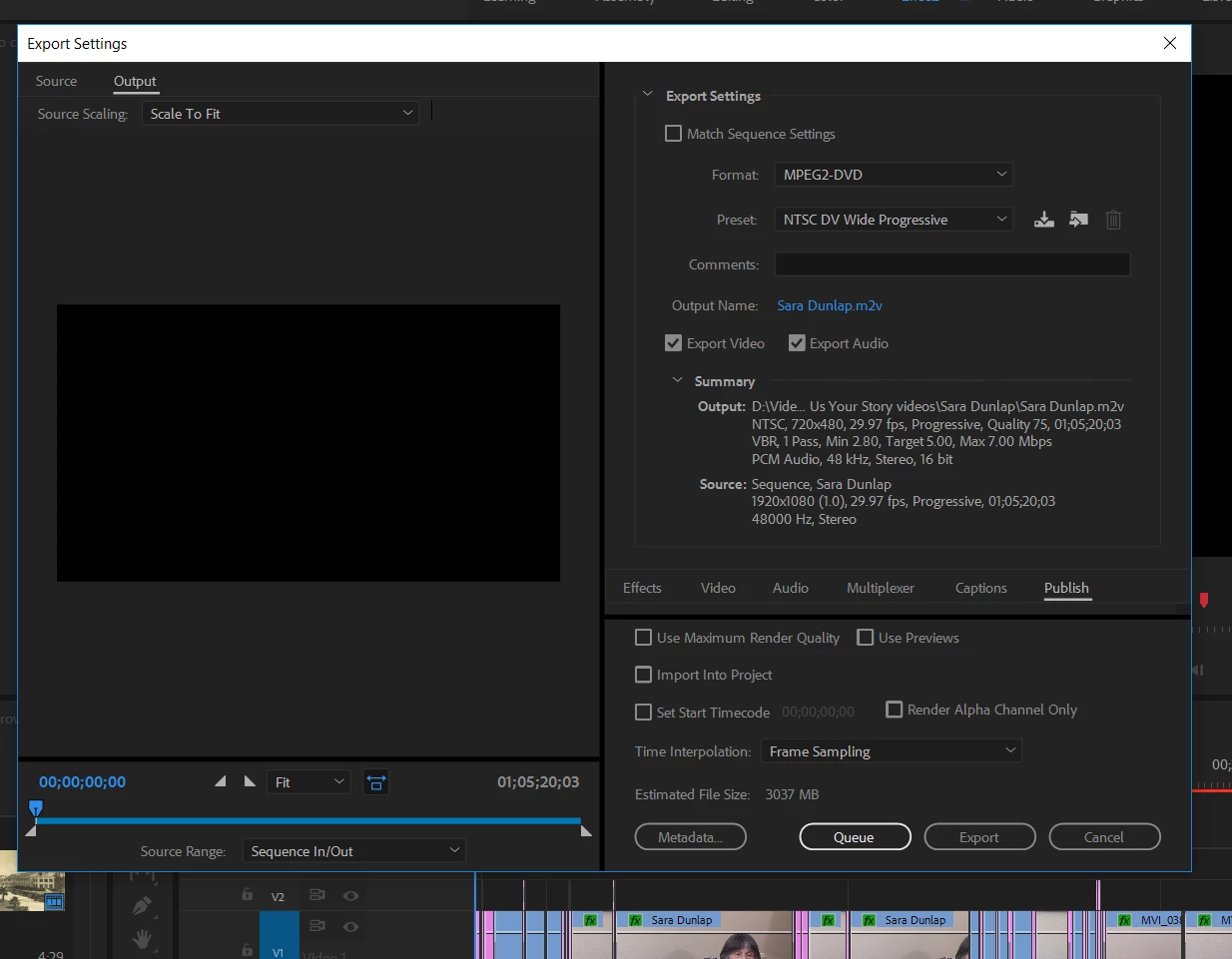Open the Preset dropdown

click(x=894, y=220)
